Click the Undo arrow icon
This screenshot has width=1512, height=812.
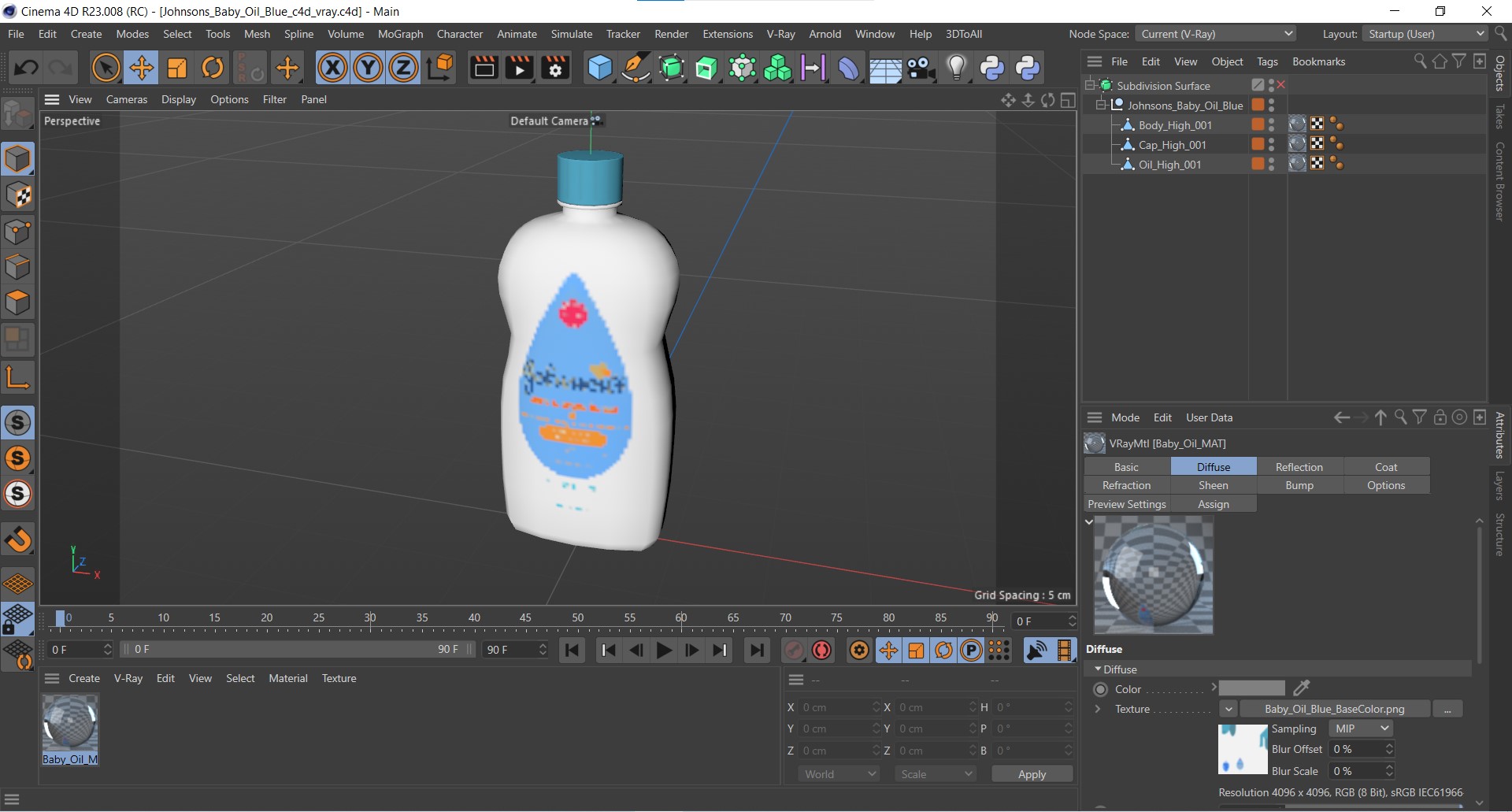(x=26, y=68)
